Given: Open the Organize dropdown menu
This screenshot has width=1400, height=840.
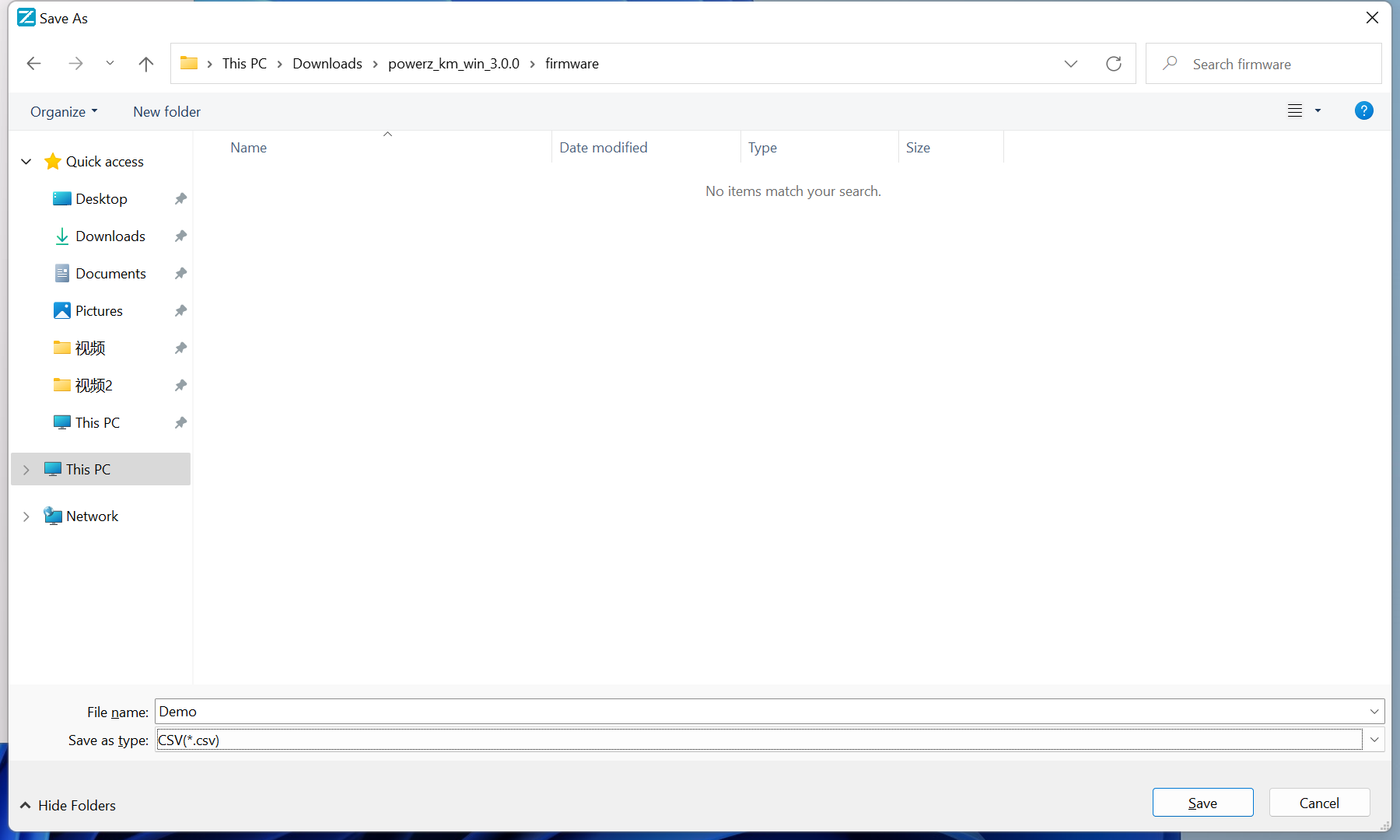Looking at the screenshot, I should 64,111.
